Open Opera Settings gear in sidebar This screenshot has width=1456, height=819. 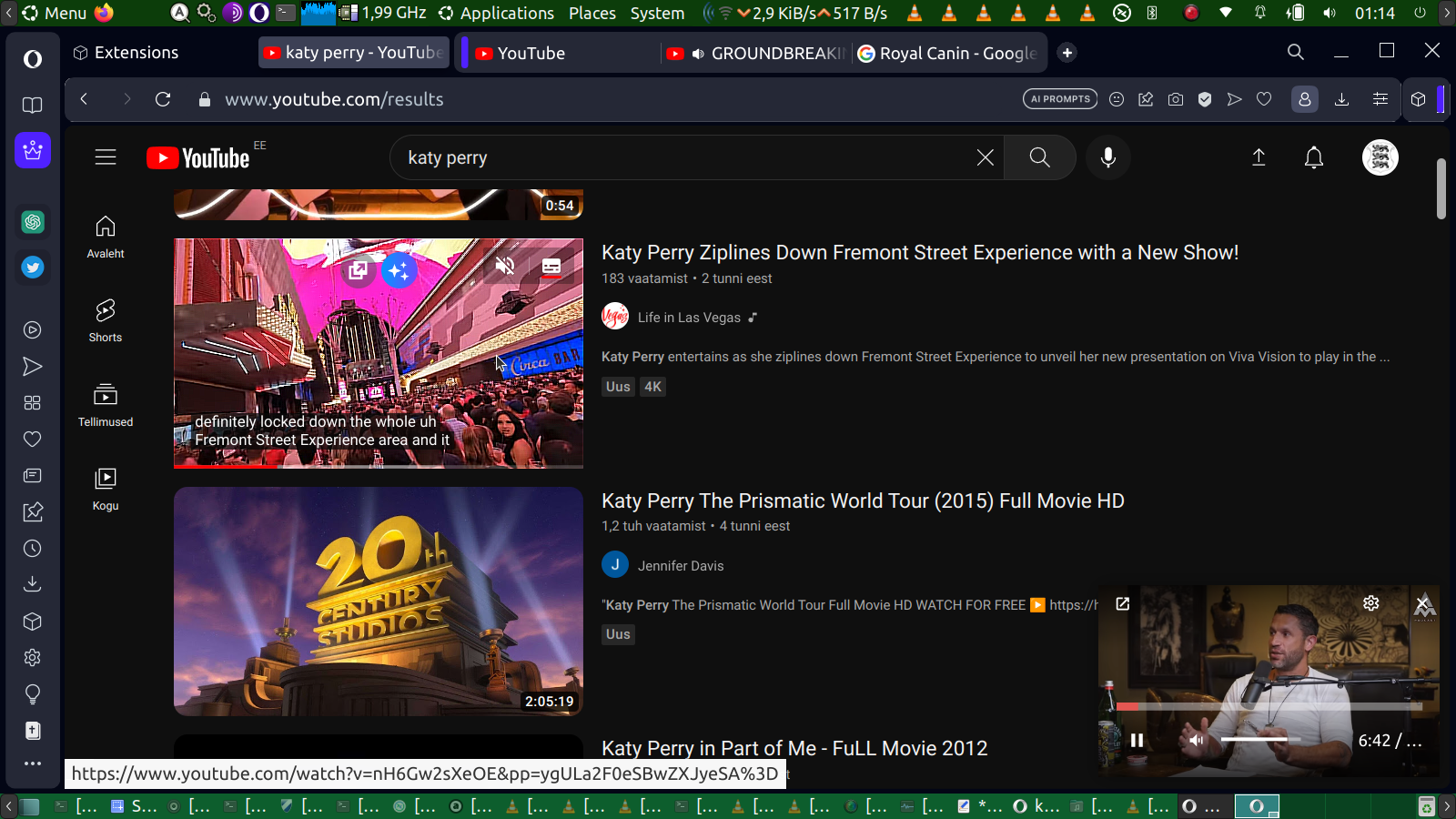coord(33,658)
